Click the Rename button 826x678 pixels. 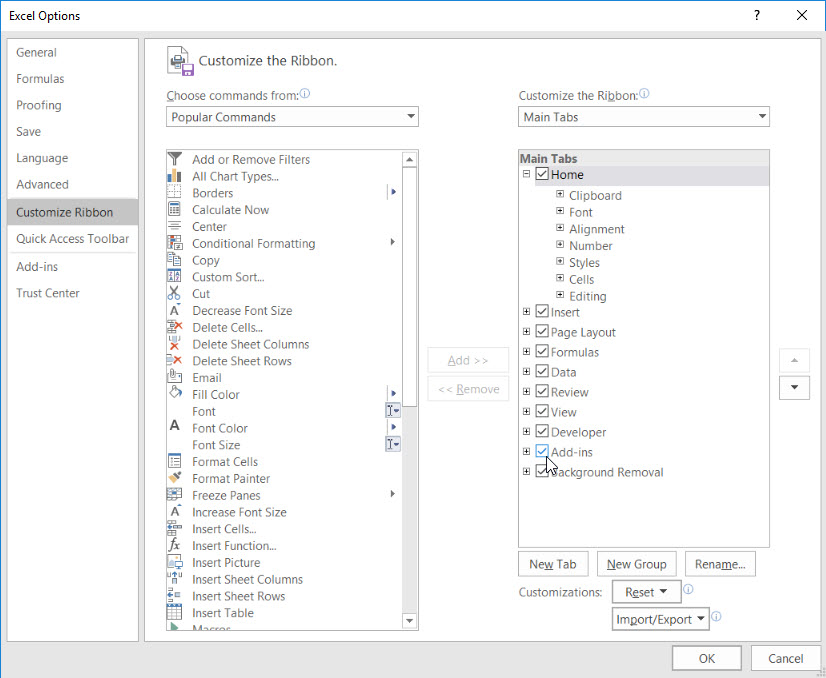[720, 564]
